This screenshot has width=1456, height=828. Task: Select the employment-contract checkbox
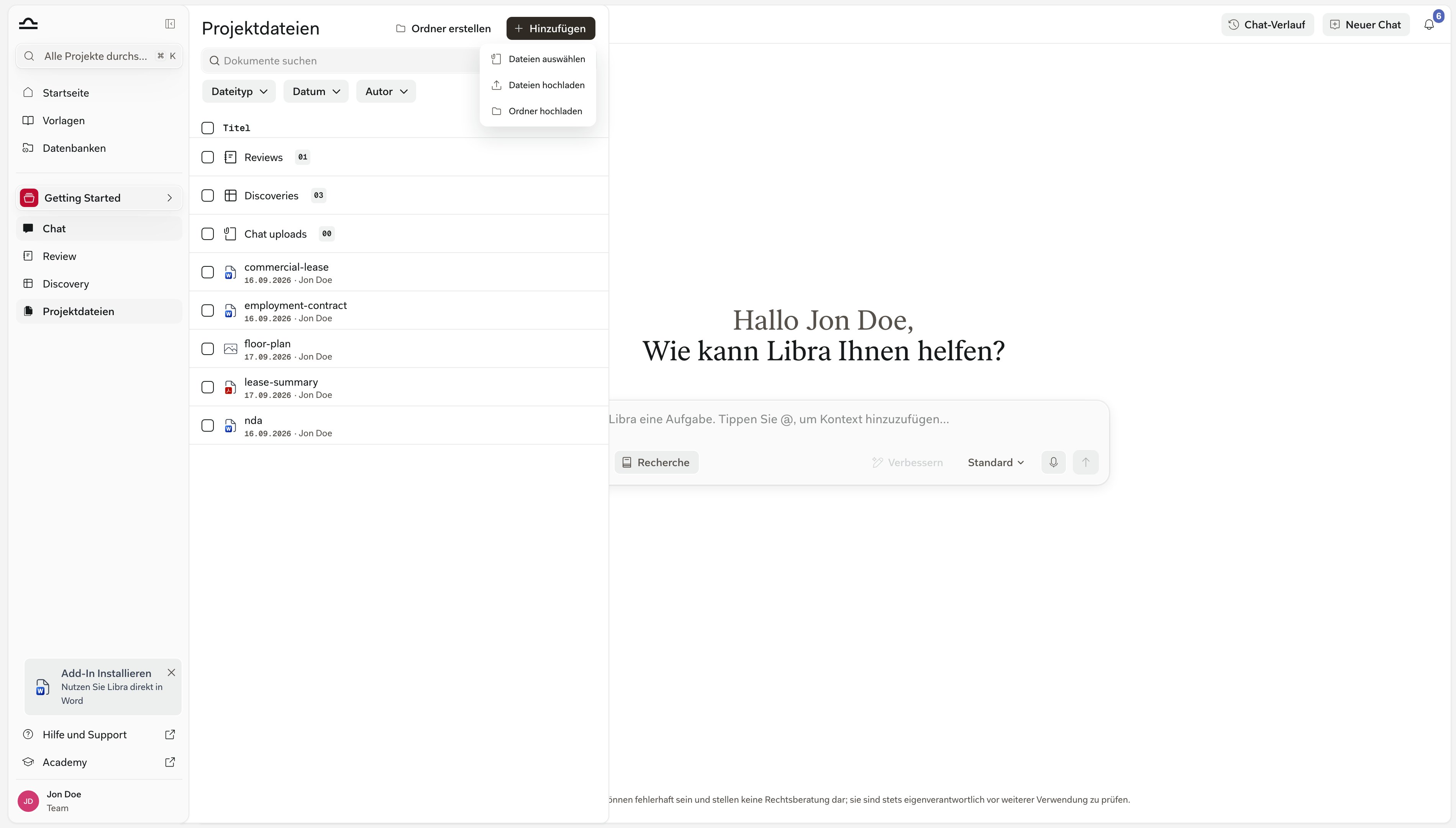(x=207, y=310)
